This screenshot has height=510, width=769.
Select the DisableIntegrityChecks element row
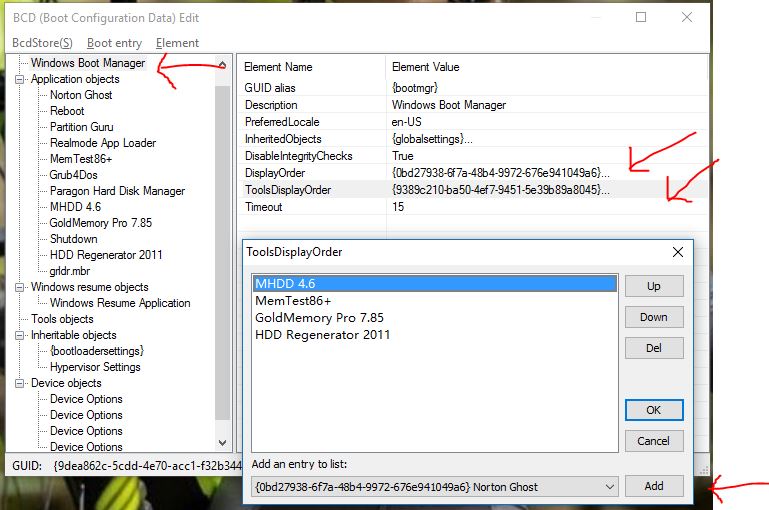[x=473, y=156]
